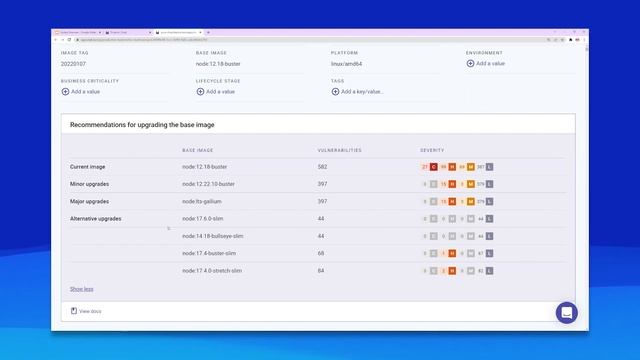640x360 pixels.
Task: Click the Major upgrades row label
Action: [89, 202]
